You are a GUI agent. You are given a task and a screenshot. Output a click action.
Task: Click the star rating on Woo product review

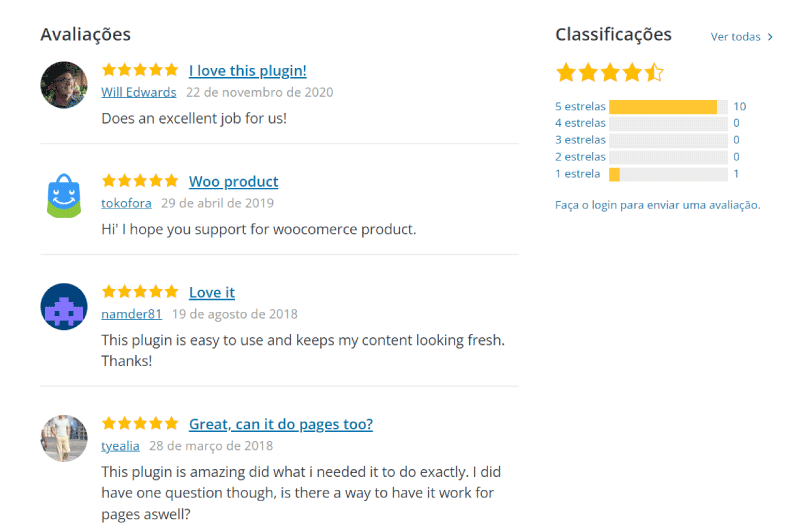pyautogui.click(x=140, y=181)
